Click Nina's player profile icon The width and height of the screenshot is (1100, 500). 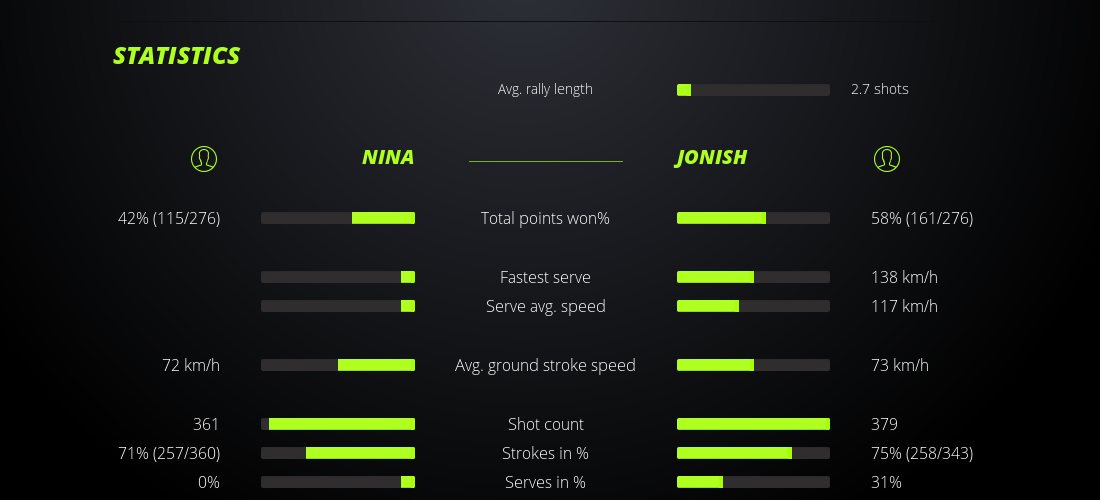coord(204,159)
